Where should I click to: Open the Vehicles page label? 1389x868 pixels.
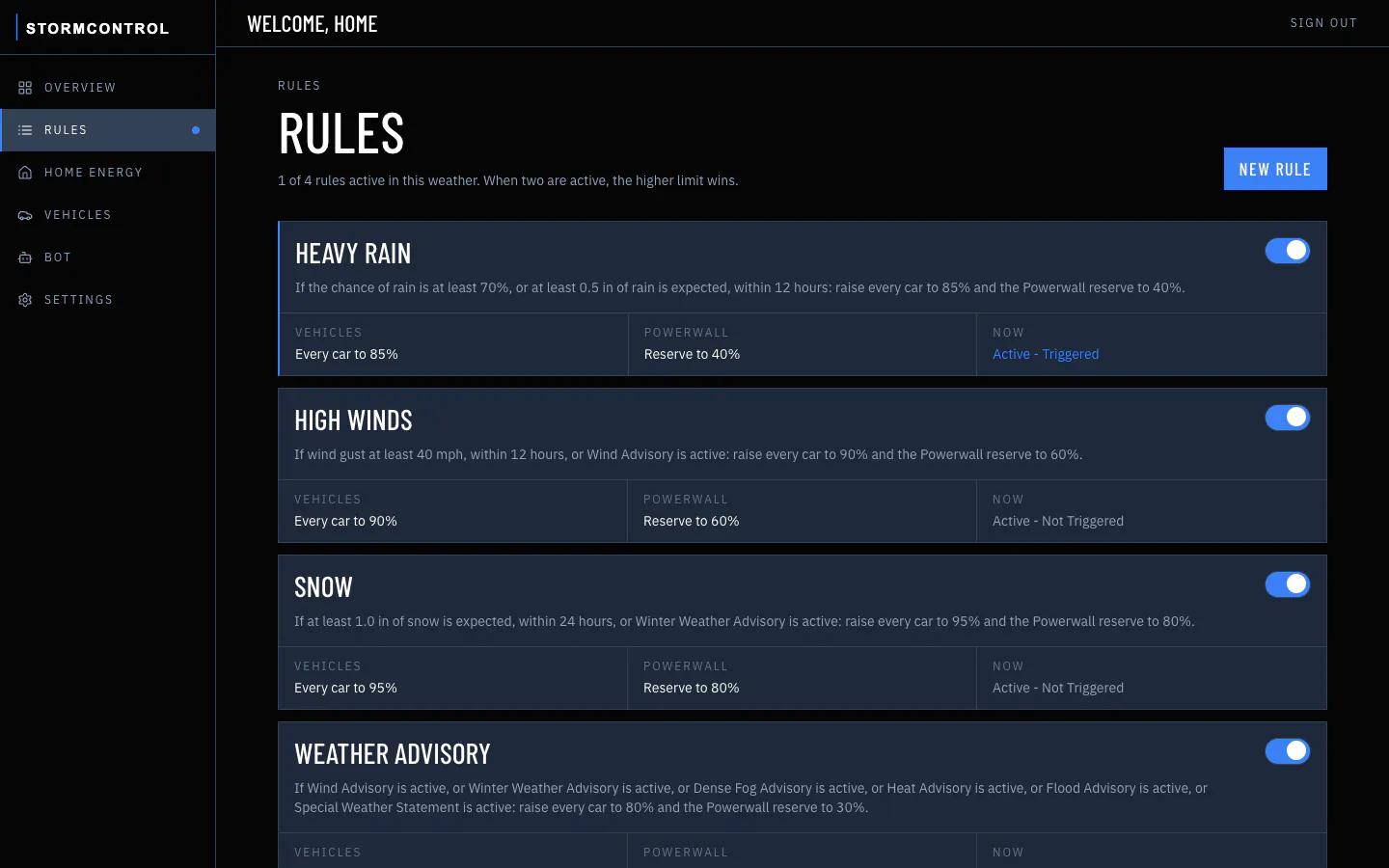[78, 215]
